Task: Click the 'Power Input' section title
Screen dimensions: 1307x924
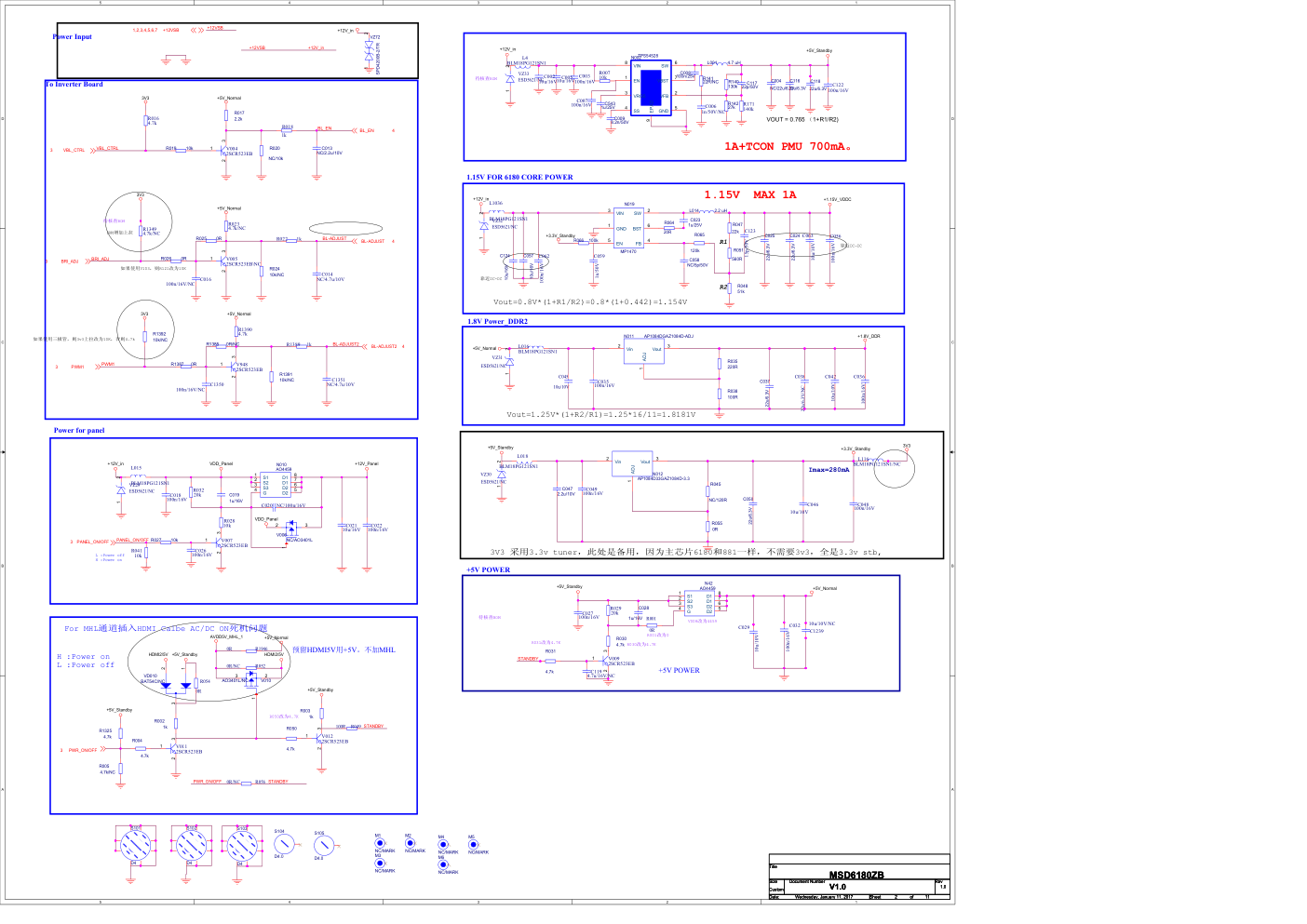Action: point(73,37)
